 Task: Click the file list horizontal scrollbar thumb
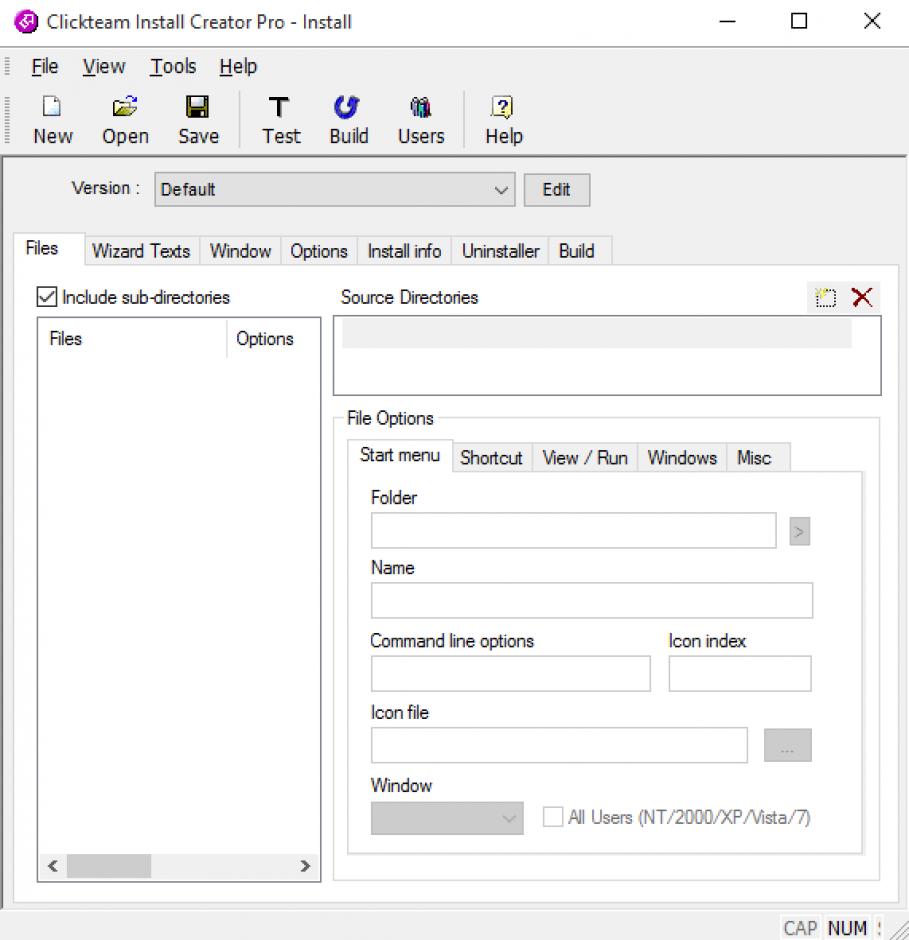coord(109,866)
